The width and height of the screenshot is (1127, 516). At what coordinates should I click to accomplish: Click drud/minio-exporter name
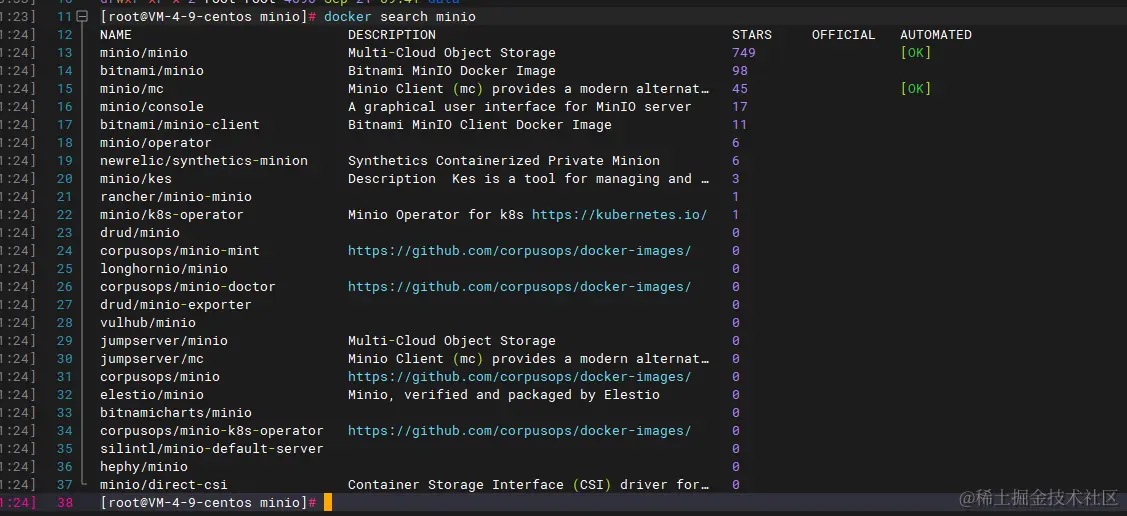tap(175, 304)
